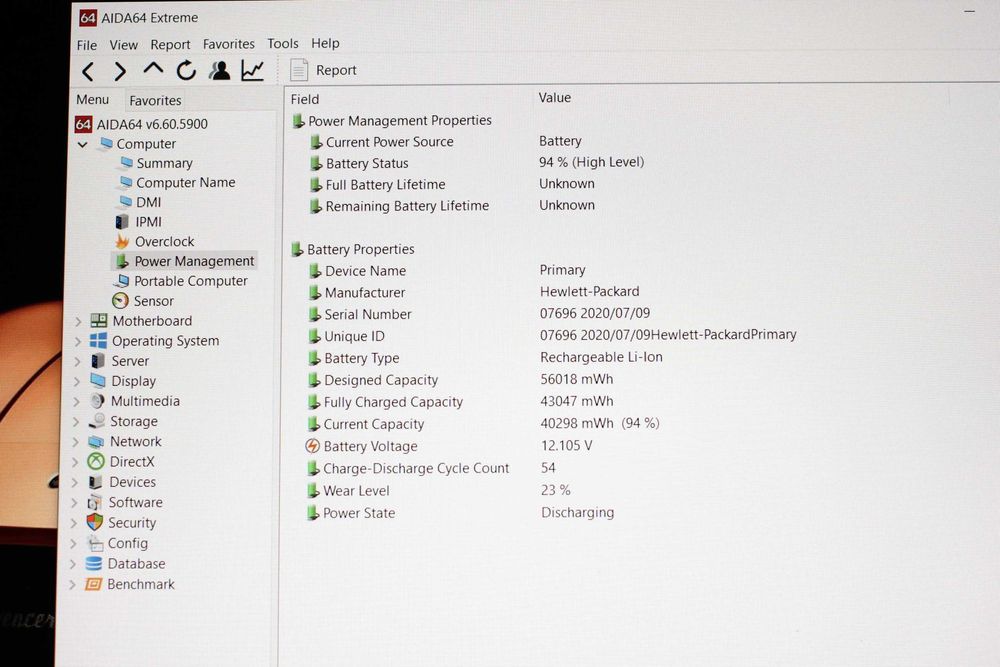Collapse the Computer tree node chevron

pyautogui.click(x=82, y=144)
